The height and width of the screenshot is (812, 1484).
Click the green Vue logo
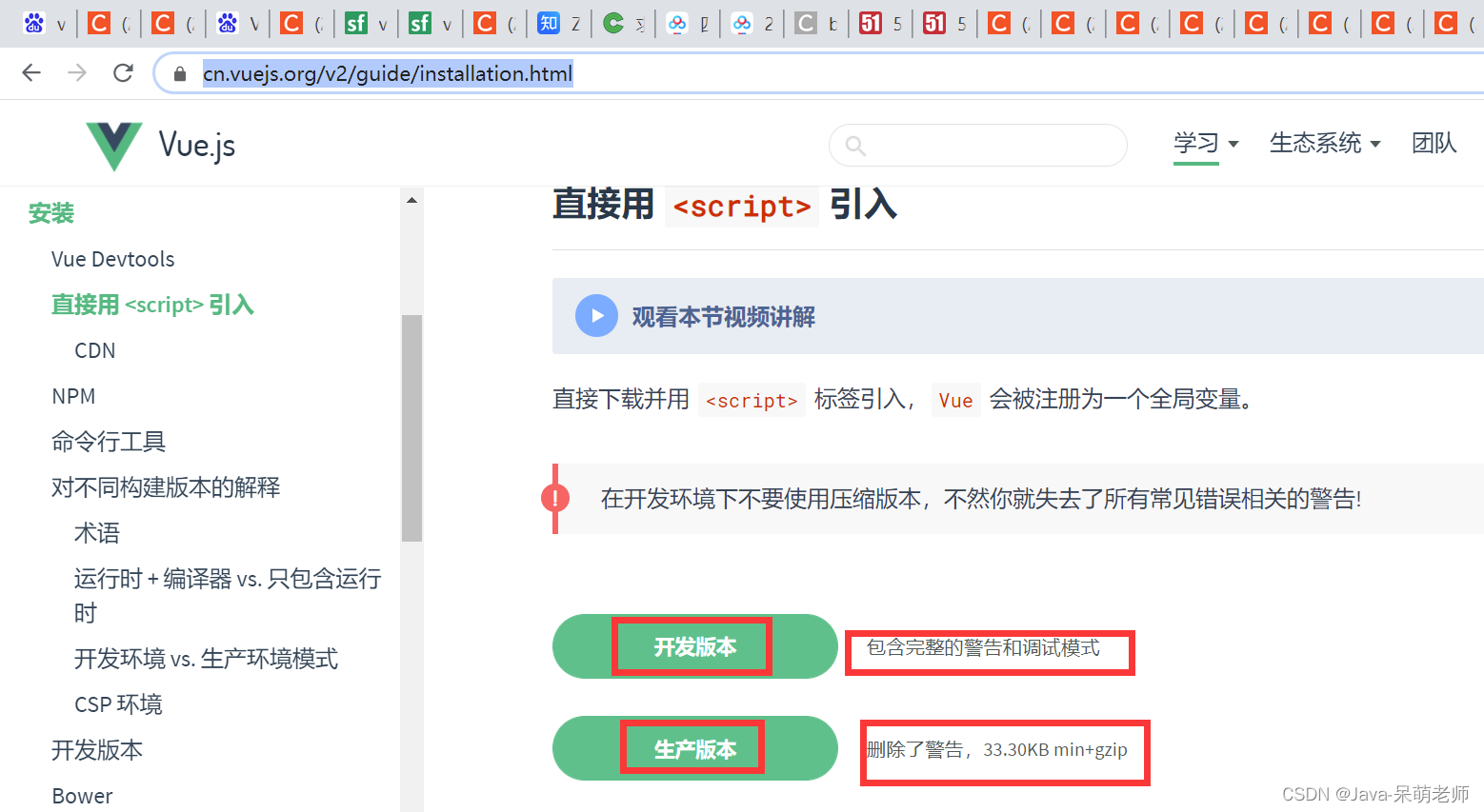click(114, 146)
